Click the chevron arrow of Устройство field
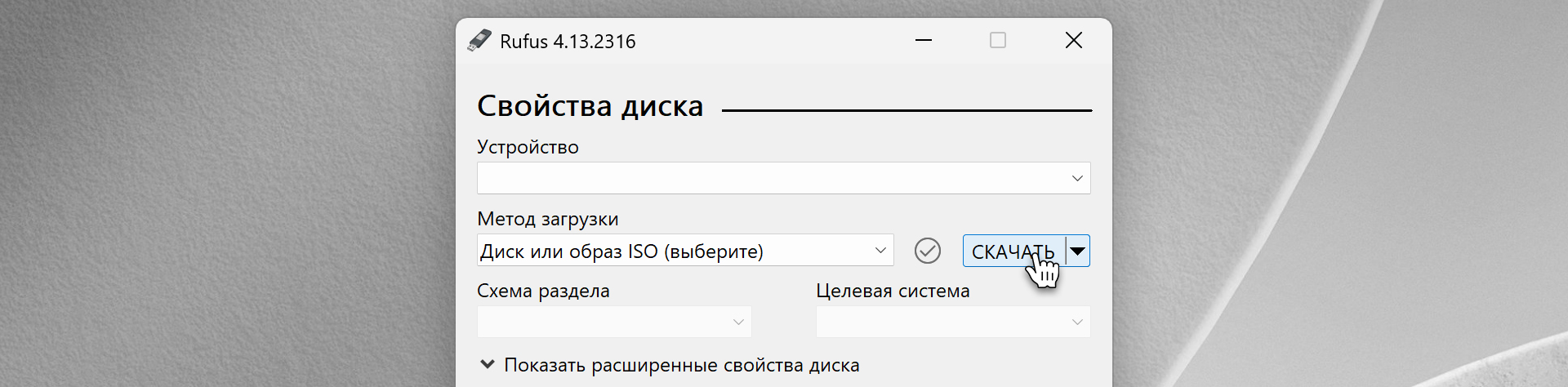Viewport: 1568px width, 387px height. click(1077, 178)
